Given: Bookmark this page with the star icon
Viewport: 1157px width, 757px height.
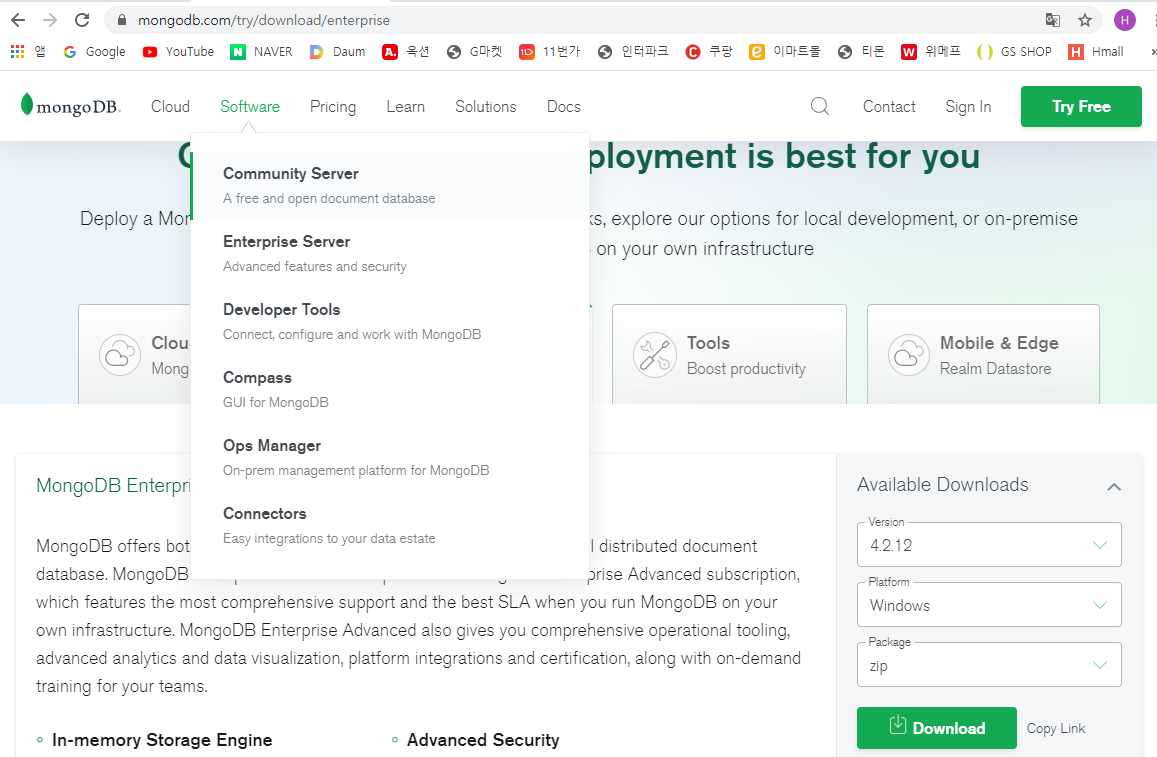Looking at the screenshot, I should point(1085,20).
